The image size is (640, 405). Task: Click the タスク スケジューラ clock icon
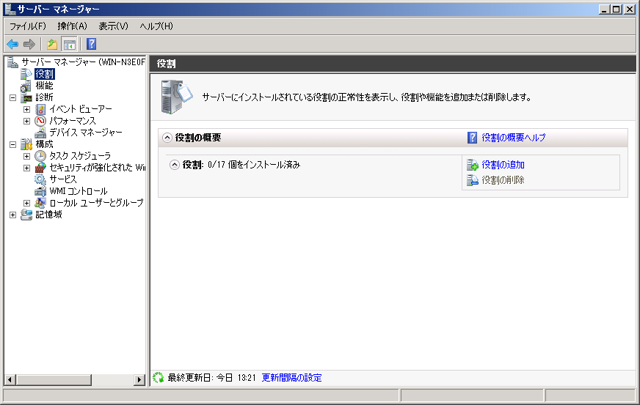(x=40, y=156)
